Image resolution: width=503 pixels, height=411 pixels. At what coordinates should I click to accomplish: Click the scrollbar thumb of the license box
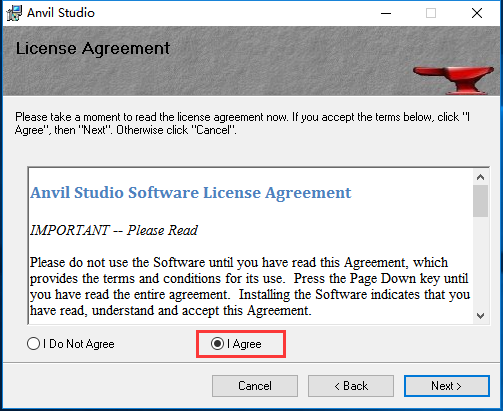point(480,201)
